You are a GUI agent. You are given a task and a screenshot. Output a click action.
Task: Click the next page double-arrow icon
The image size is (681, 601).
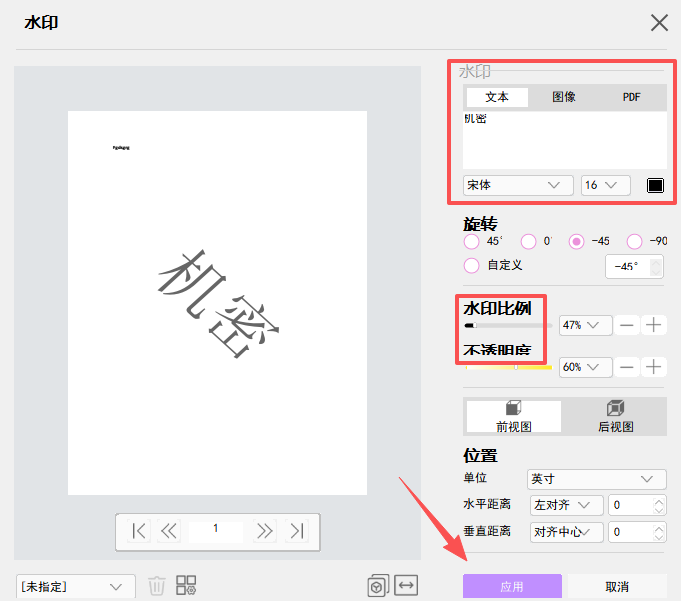tap(265, 531)
